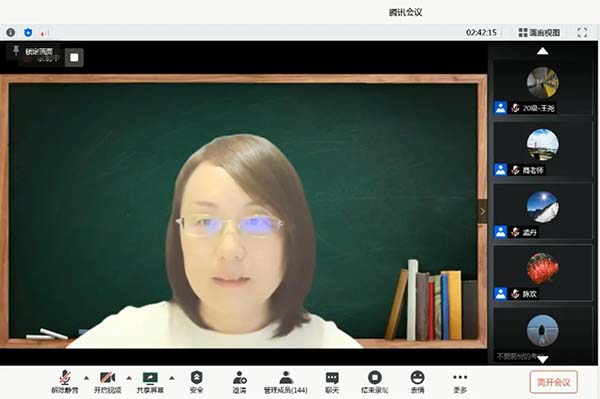This screenshot has height=399, width=600.
Task: Open the security (安全) shield menu
Action: tap(196, 382)
